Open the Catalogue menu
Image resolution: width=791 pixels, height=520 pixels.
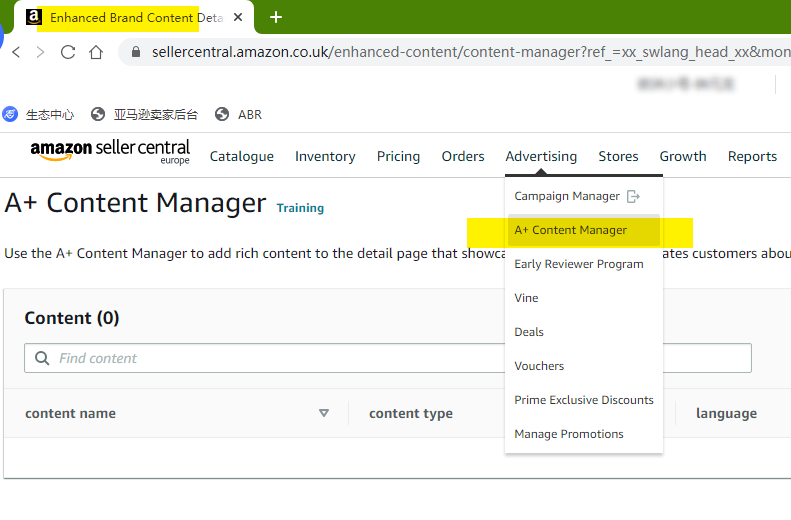[x=242, y=156]
